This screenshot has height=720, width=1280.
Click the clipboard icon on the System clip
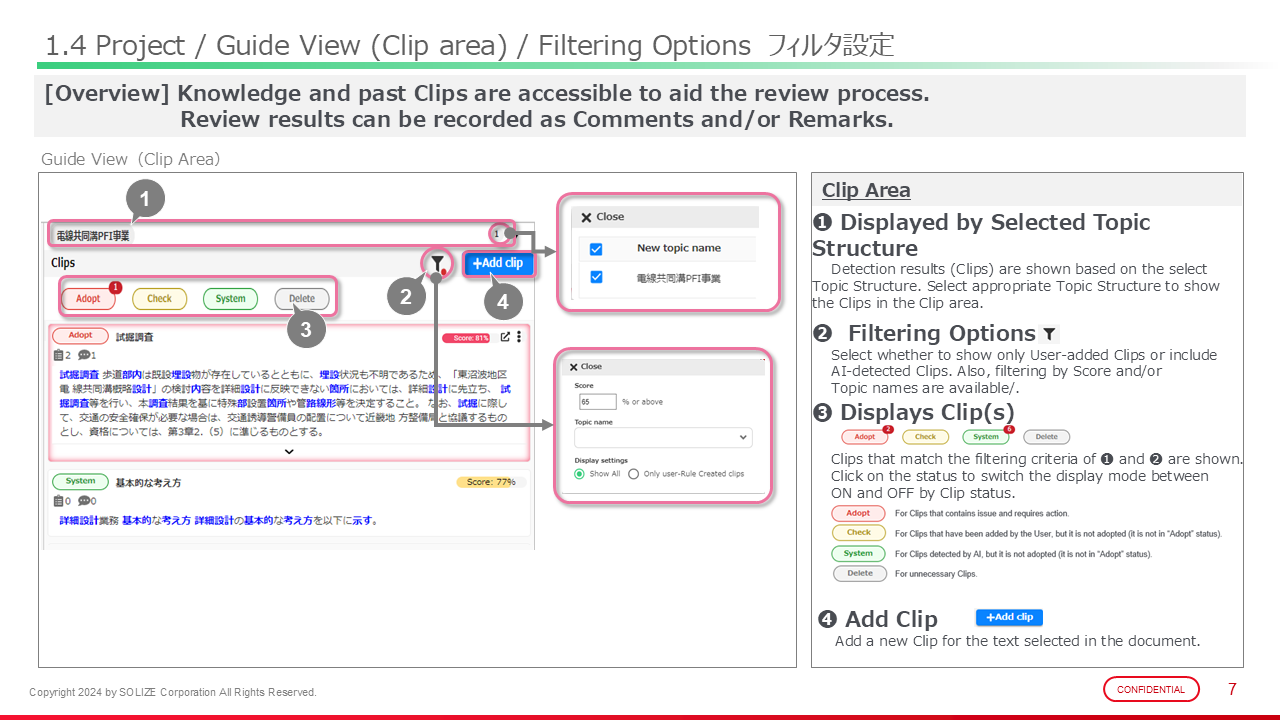[x=58, y=501]
